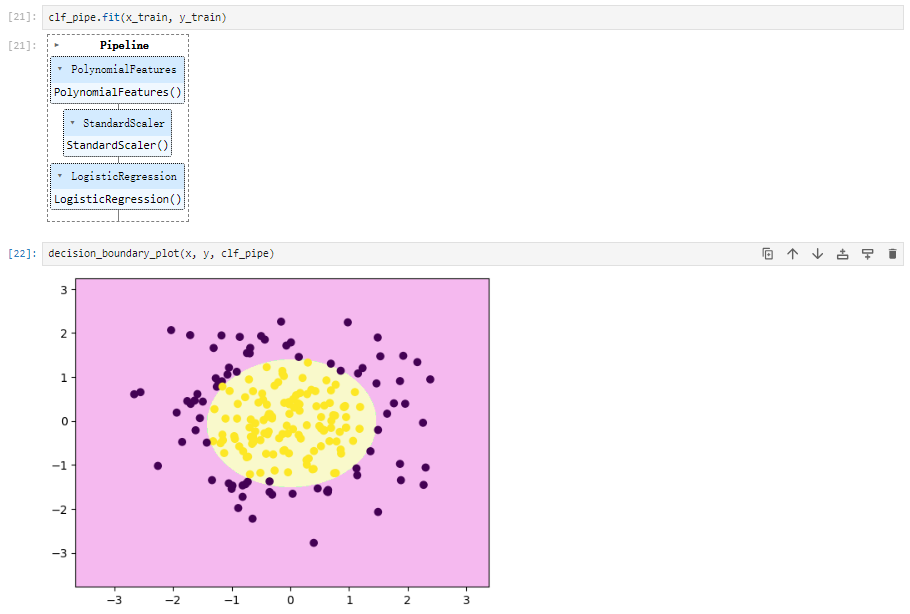Screen dimensions: 910x614
Task: Duplicate cell 22 with the copy icon
Action: click(767, 254)
